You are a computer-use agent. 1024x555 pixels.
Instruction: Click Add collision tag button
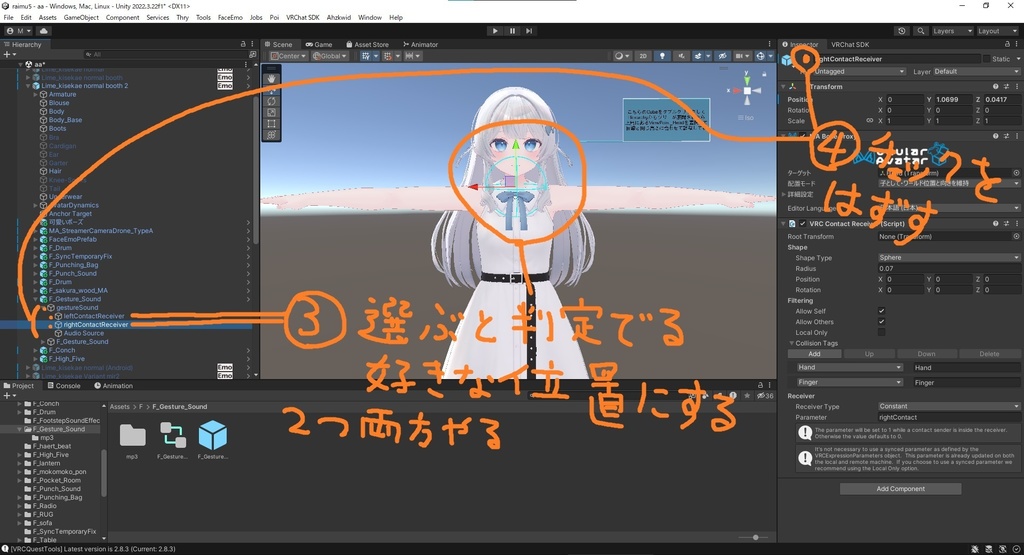(x=814, y=354)
